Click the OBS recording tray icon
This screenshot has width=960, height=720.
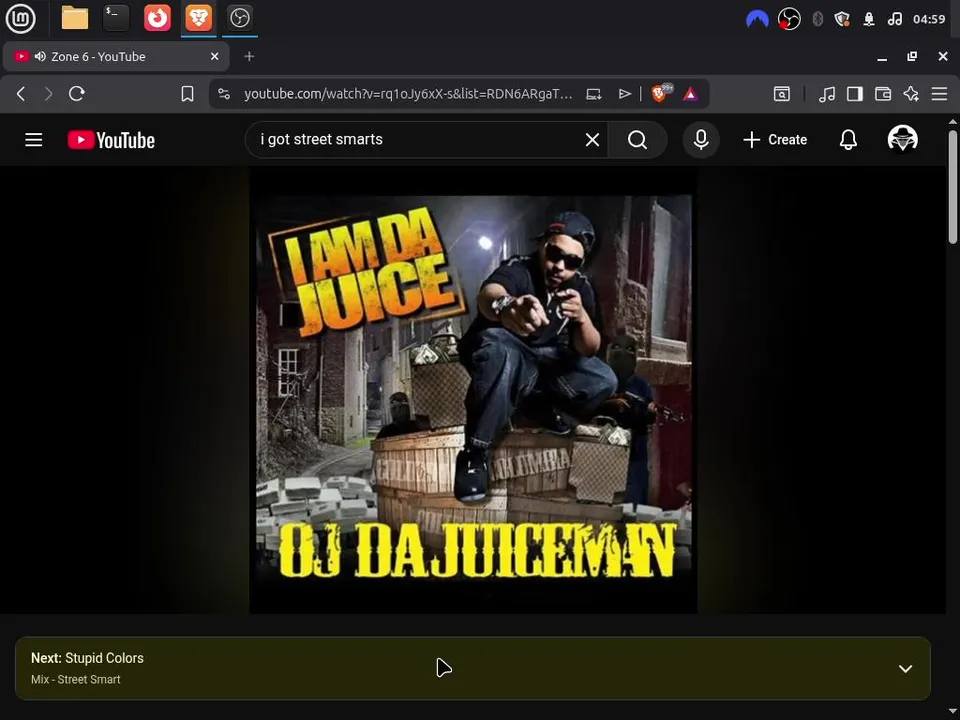coord(789,19)
